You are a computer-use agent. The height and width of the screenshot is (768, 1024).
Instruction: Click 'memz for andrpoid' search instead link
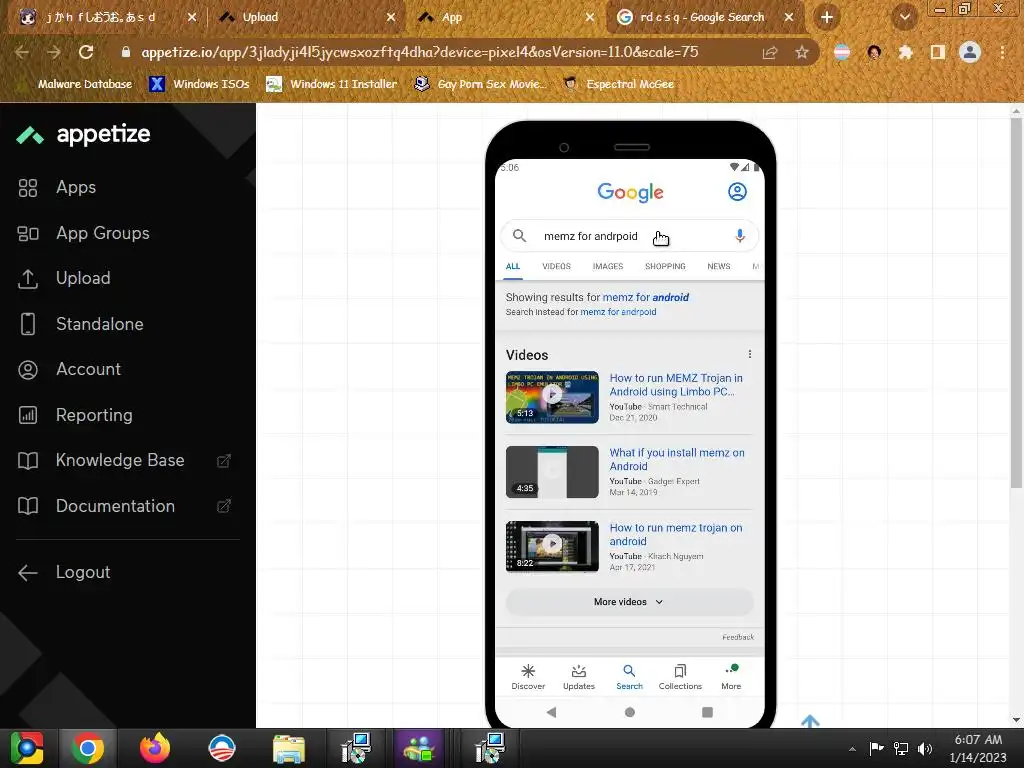618,312
